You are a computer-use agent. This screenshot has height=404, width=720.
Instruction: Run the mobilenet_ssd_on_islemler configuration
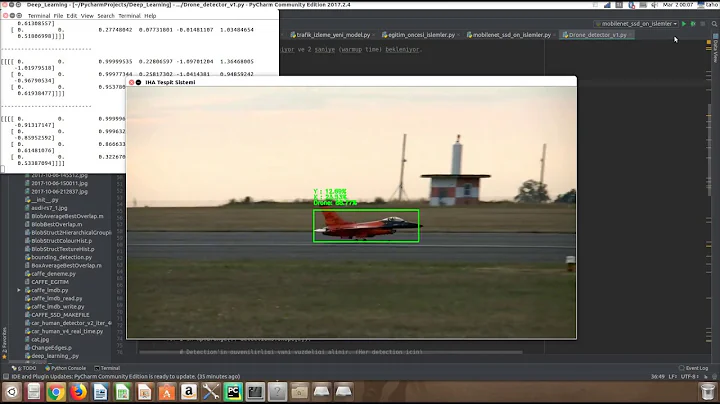pyautogui.click(x=684, y=24)
